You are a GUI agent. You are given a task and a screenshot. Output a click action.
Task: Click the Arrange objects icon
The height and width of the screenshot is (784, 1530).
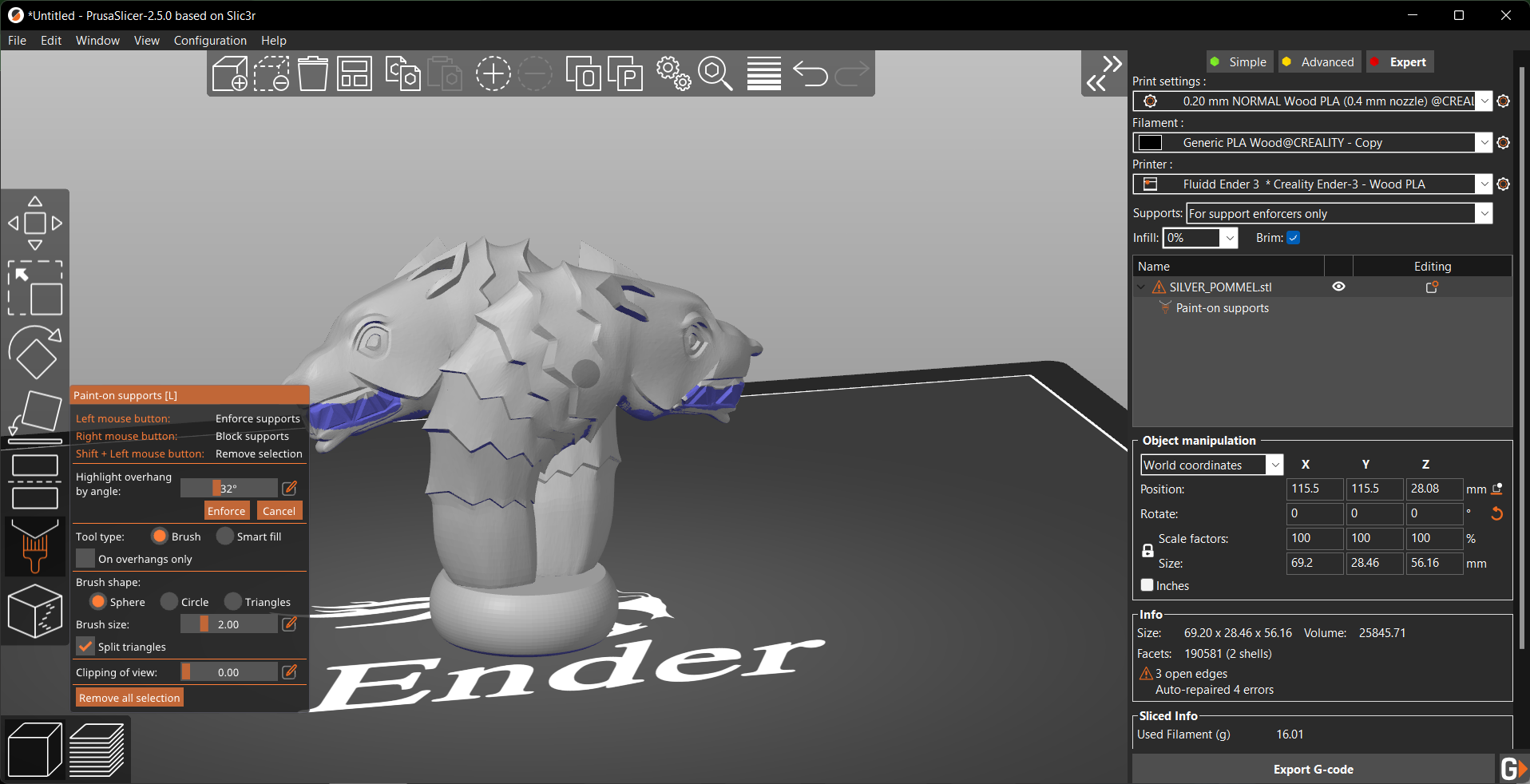355,73
